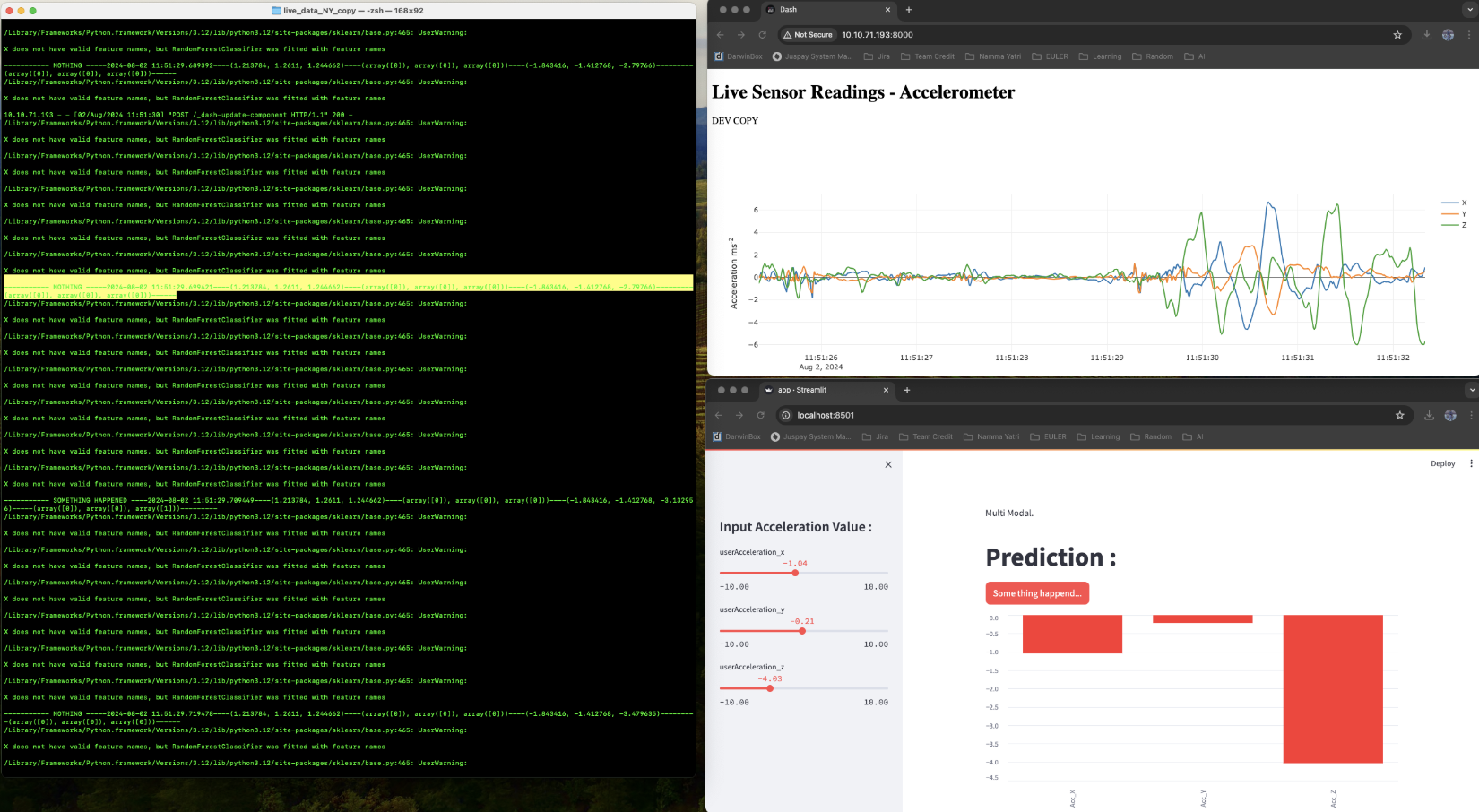The height and width of the screenshot is (812, 1479).
Task: Expand the tab search chevron in the Streamlit window
Action: [x=1471, y=390]
